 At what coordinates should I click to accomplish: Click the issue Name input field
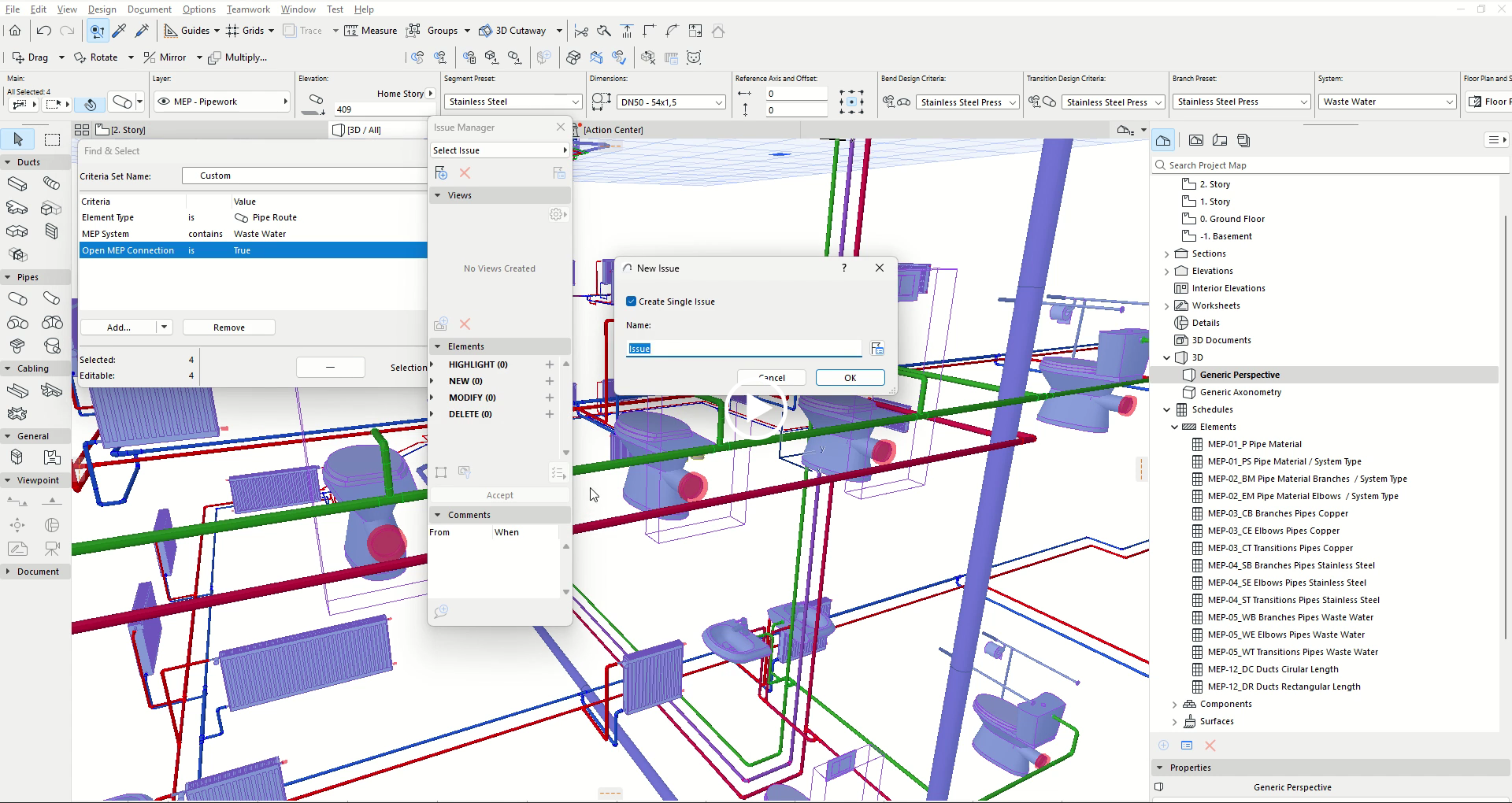click(744, 349)
